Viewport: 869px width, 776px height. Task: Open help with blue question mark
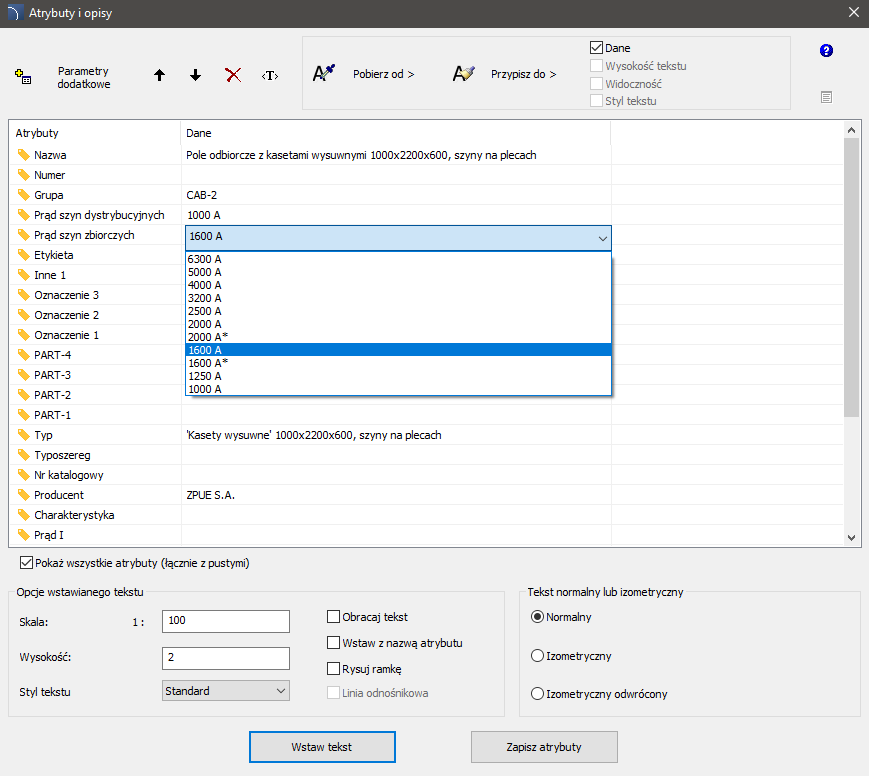826,51
